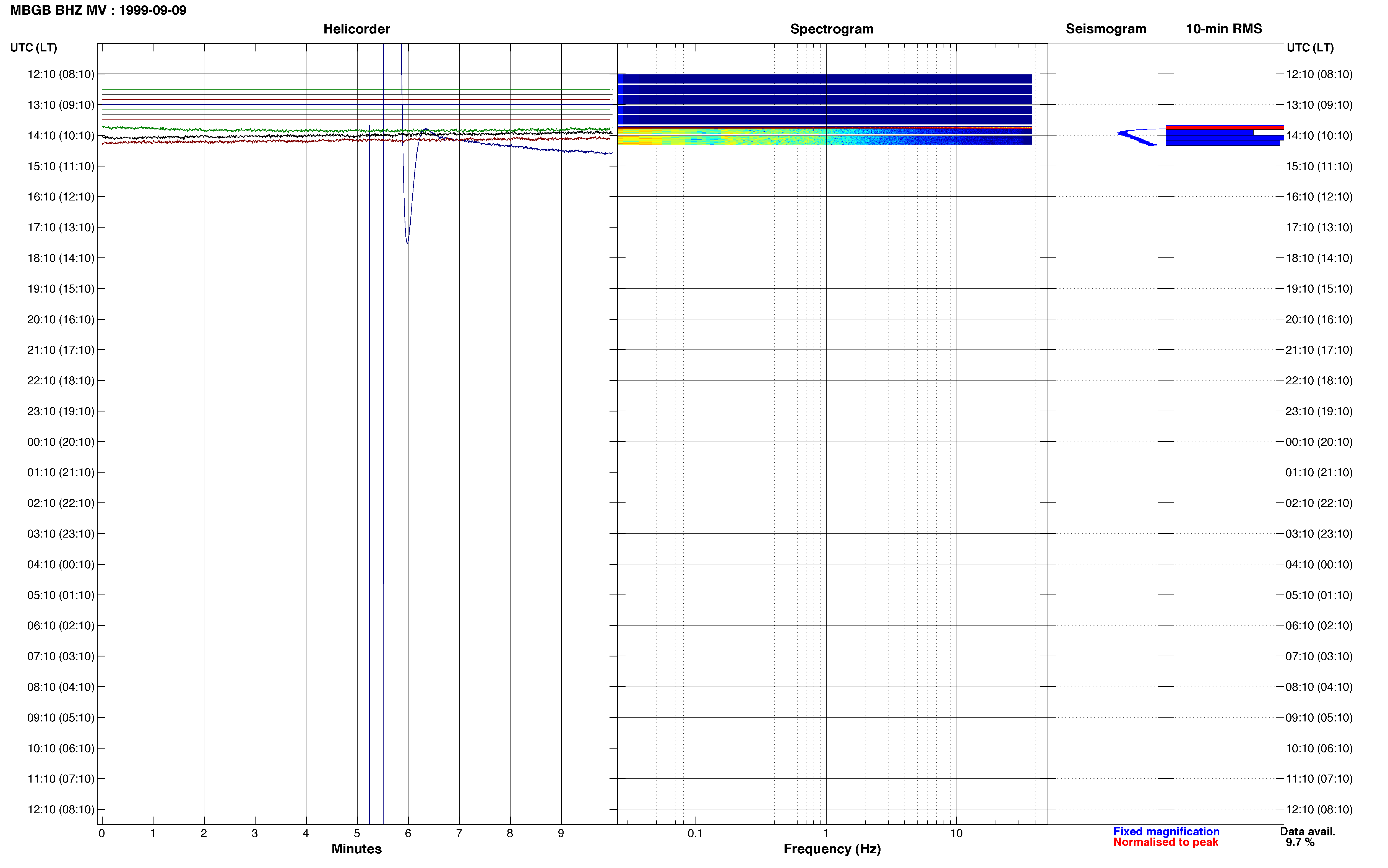Click the 05:10 (01:10) label on the right axis

pos(1319,595)
